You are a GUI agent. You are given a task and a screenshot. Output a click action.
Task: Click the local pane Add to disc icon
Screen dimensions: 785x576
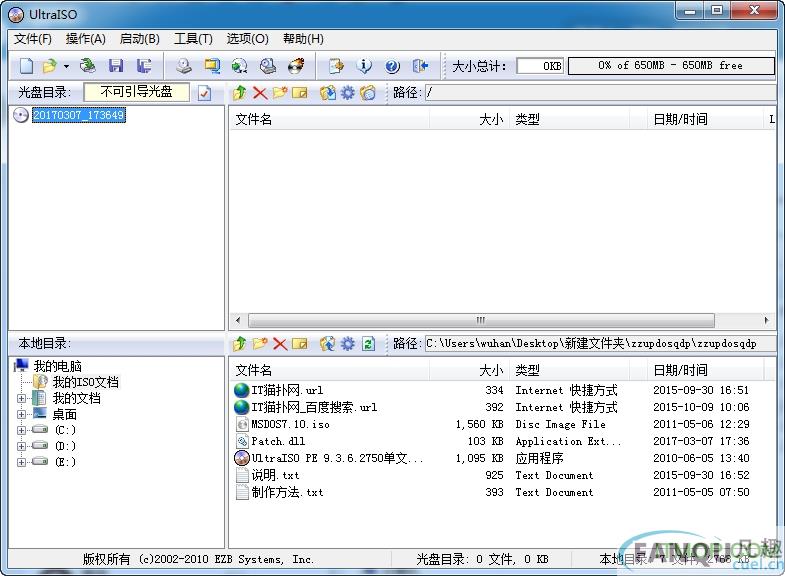(x=328, y=344)
